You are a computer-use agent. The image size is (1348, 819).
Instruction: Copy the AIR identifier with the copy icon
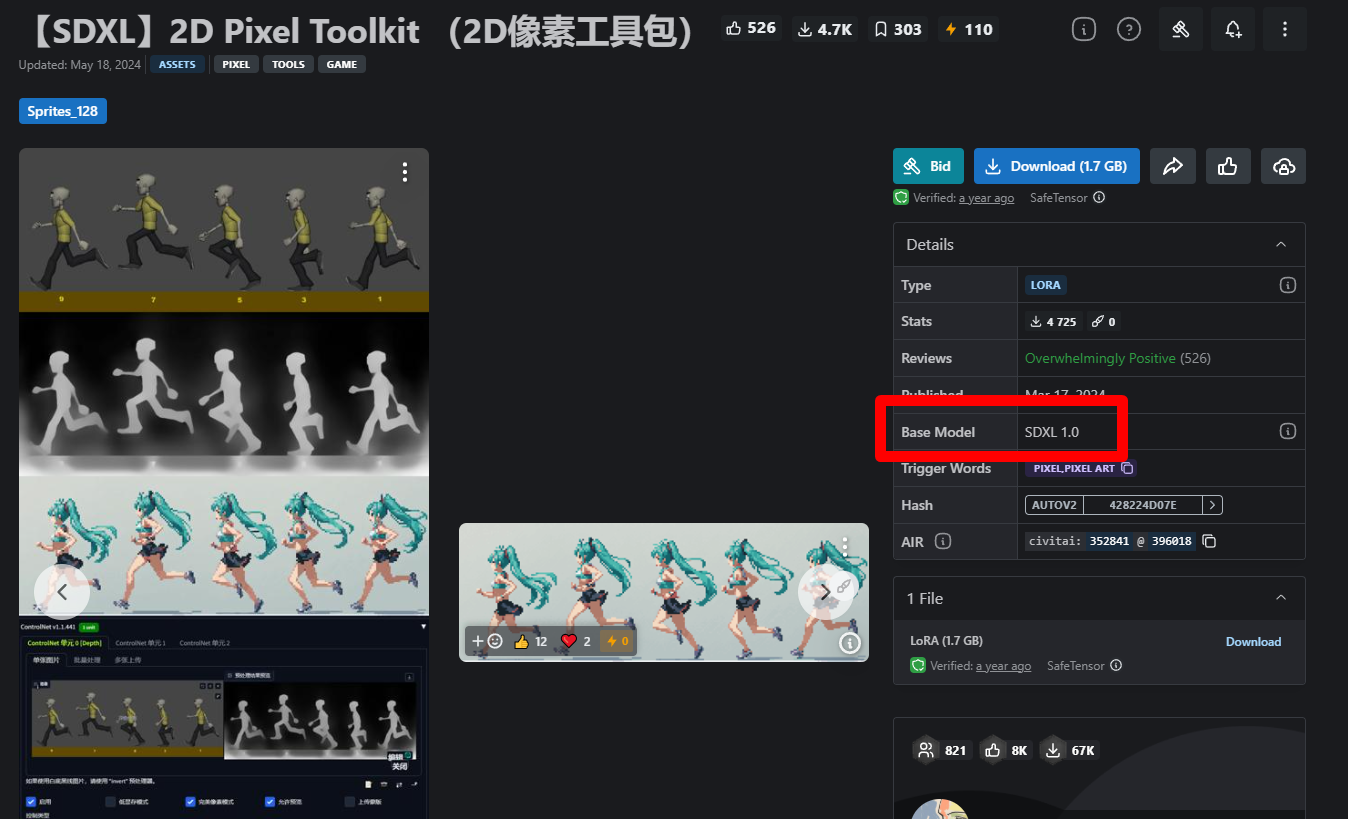tap(1209, 541)
